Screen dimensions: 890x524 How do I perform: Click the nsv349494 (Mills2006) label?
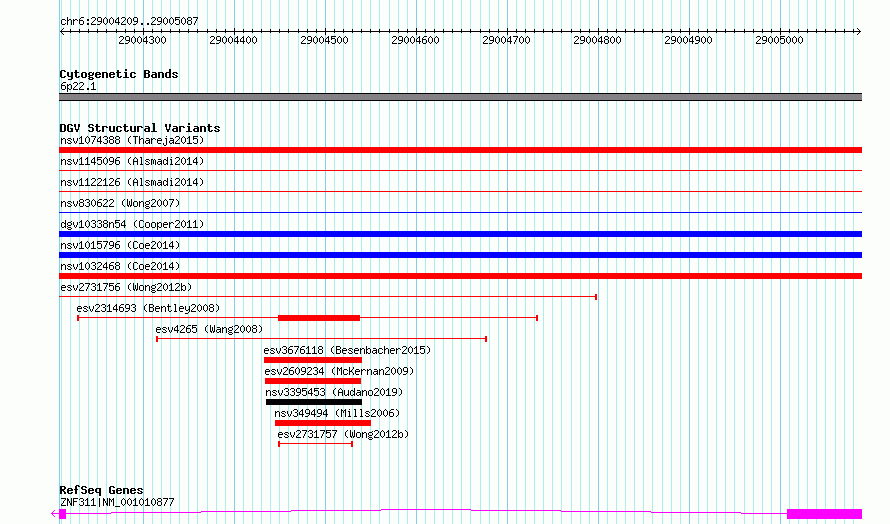pos(337,413)
